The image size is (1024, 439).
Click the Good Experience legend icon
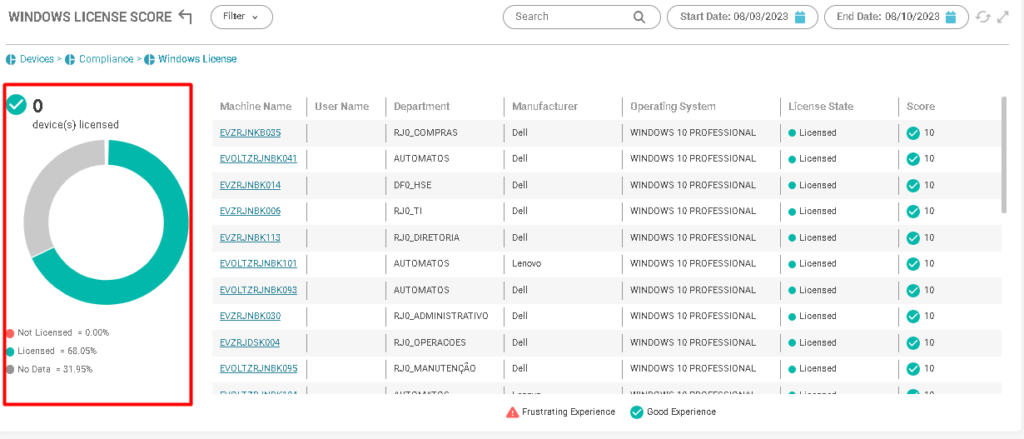(x=637, y=412)
